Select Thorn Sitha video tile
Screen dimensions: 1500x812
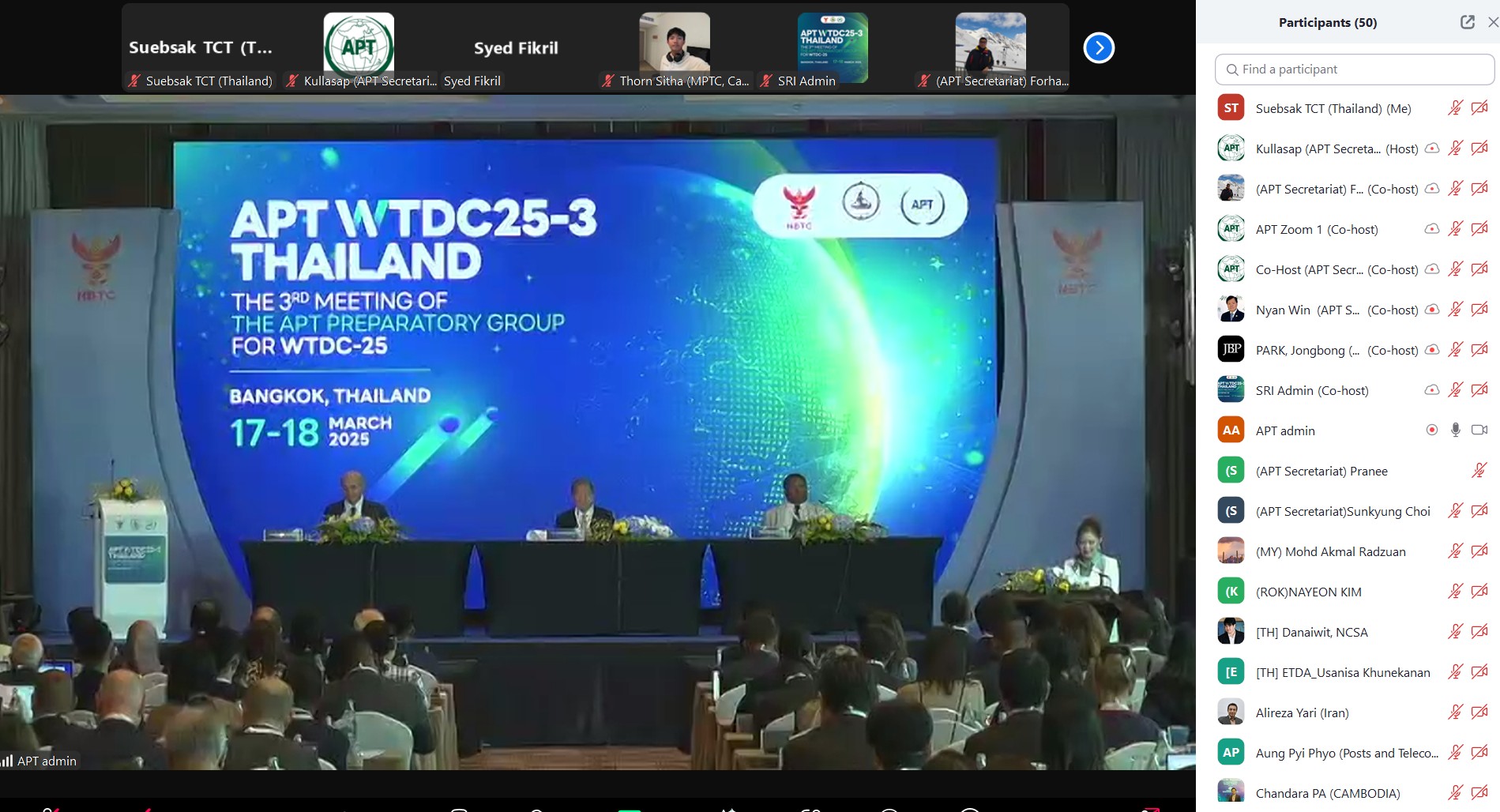675,48
